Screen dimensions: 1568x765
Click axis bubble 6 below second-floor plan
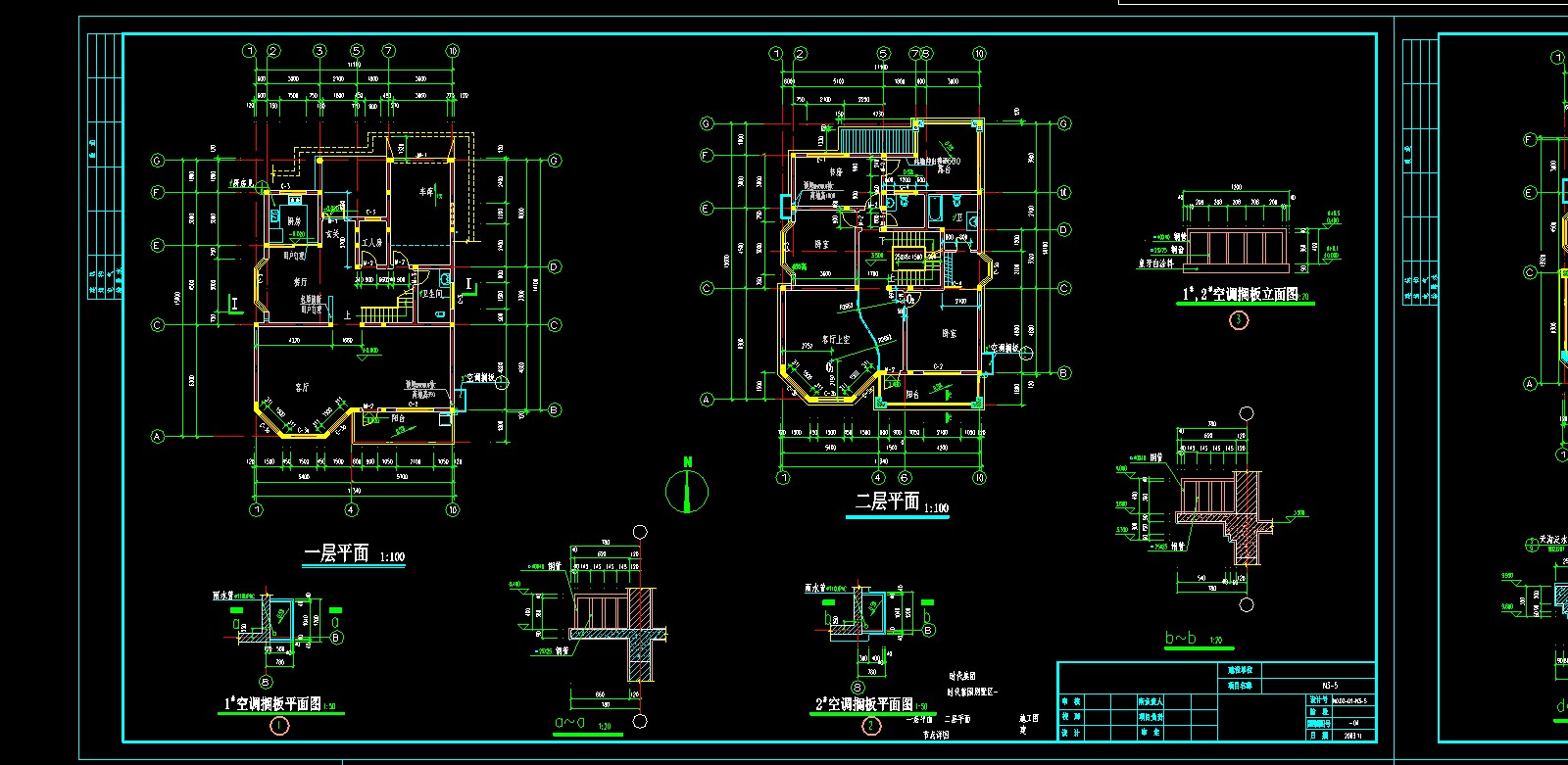pos(905,478)
